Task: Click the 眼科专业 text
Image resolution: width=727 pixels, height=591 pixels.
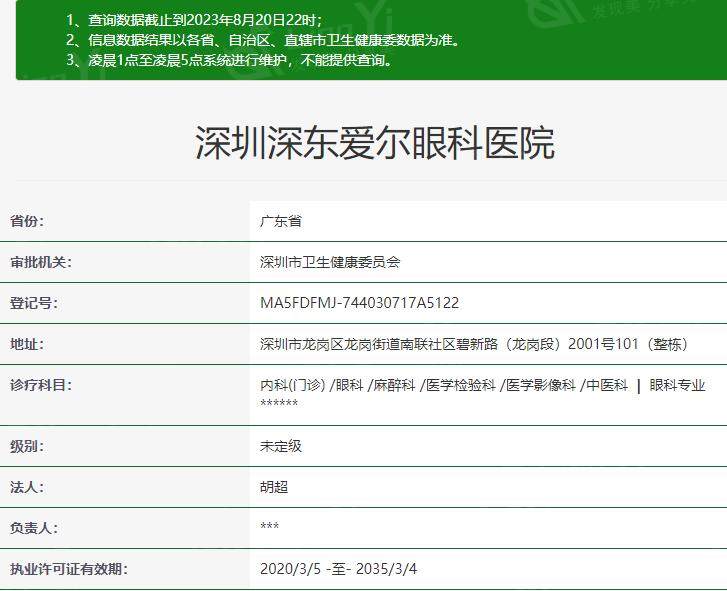Action: click(x=677, y=385)
